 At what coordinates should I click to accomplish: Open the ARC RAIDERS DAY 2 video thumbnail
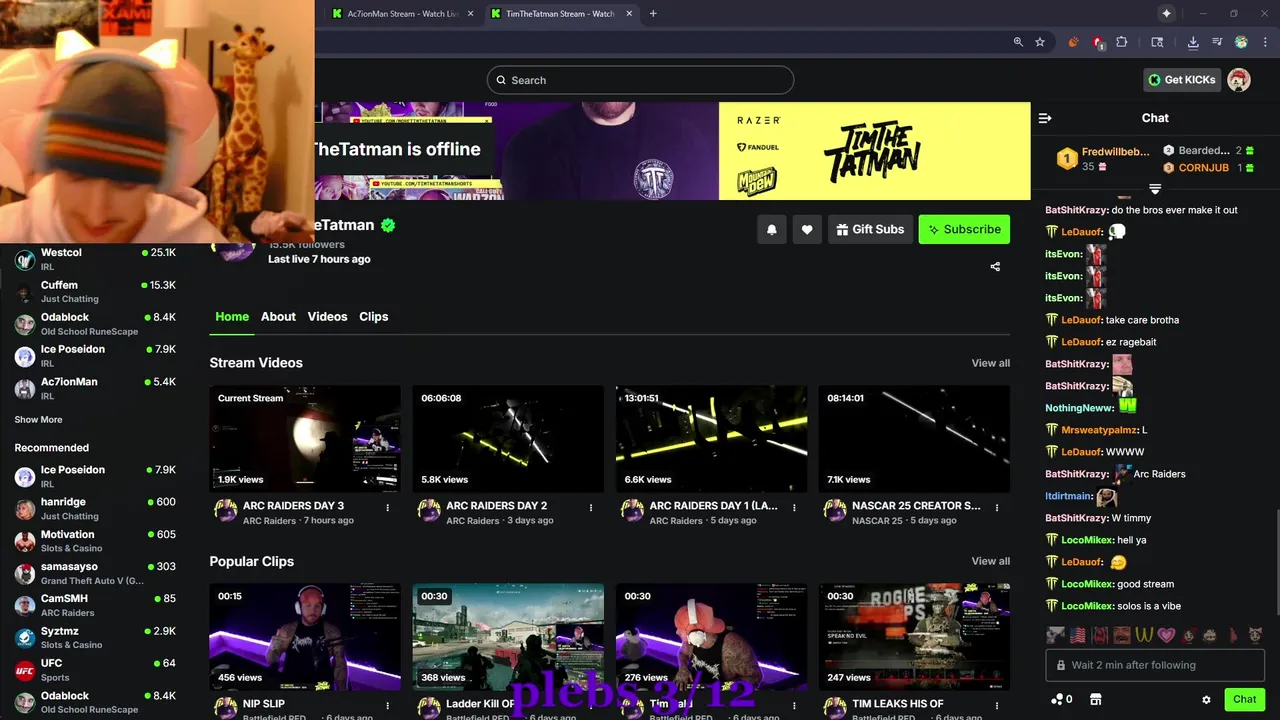(508, 439)
